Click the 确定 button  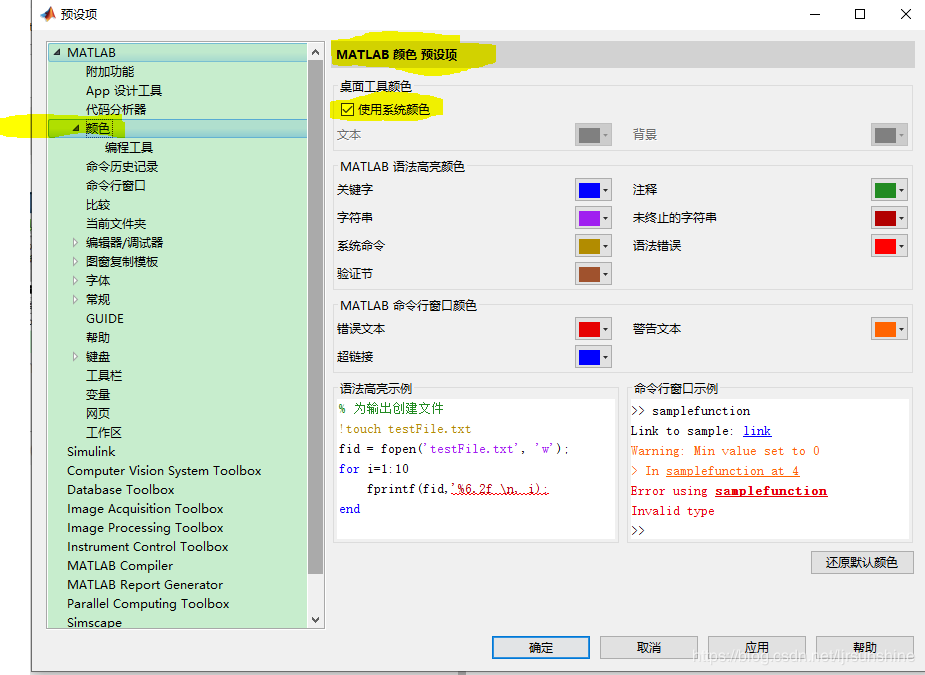540,647
